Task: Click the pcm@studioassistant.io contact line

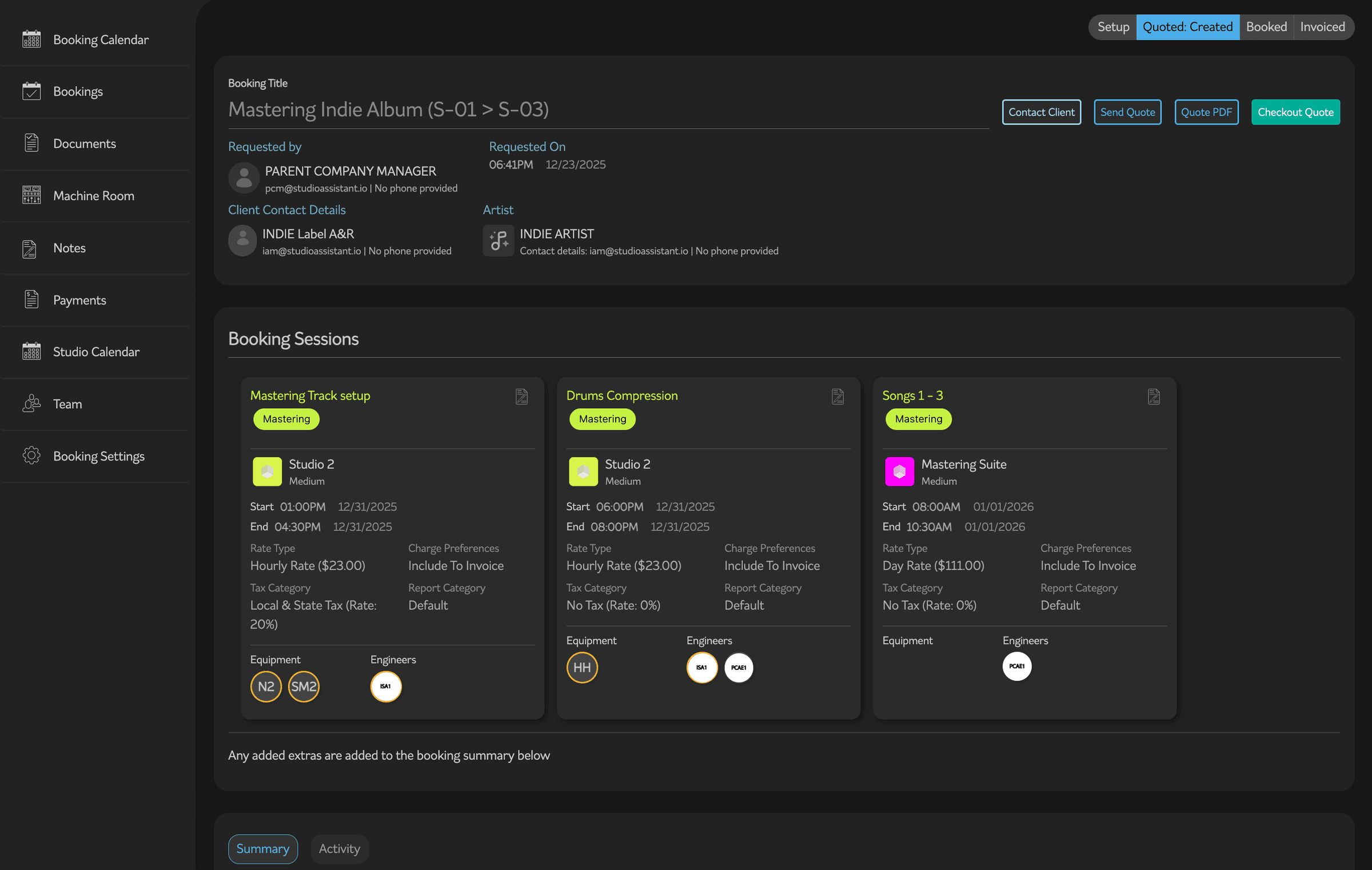Action: click(x=361, y=188)
